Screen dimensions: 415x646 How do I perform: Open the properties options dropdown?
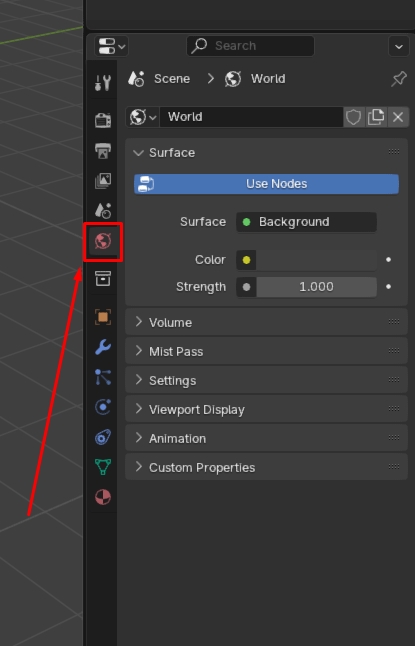399,46
